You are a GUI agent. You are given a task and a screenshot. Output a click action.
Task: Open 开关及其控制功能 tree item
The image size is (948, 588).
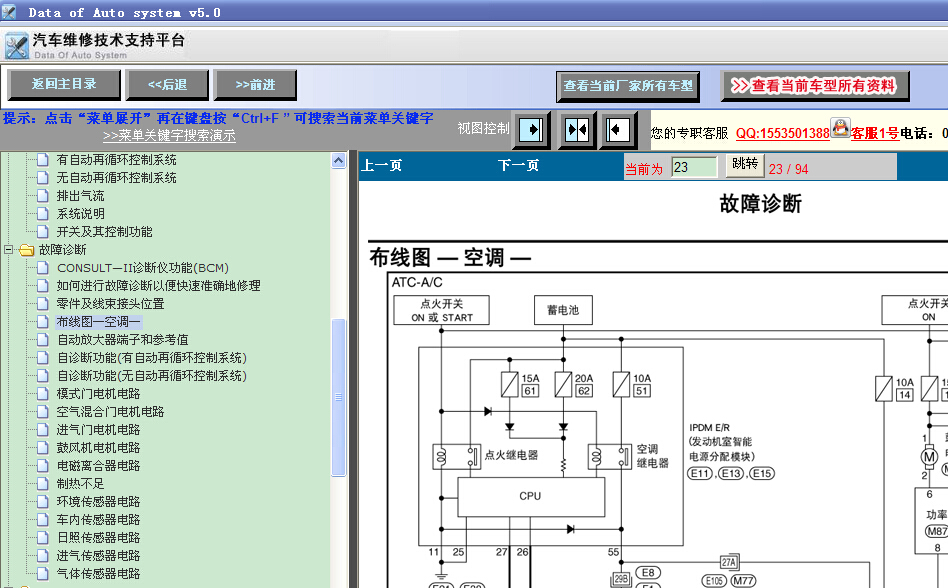(105, 231)
